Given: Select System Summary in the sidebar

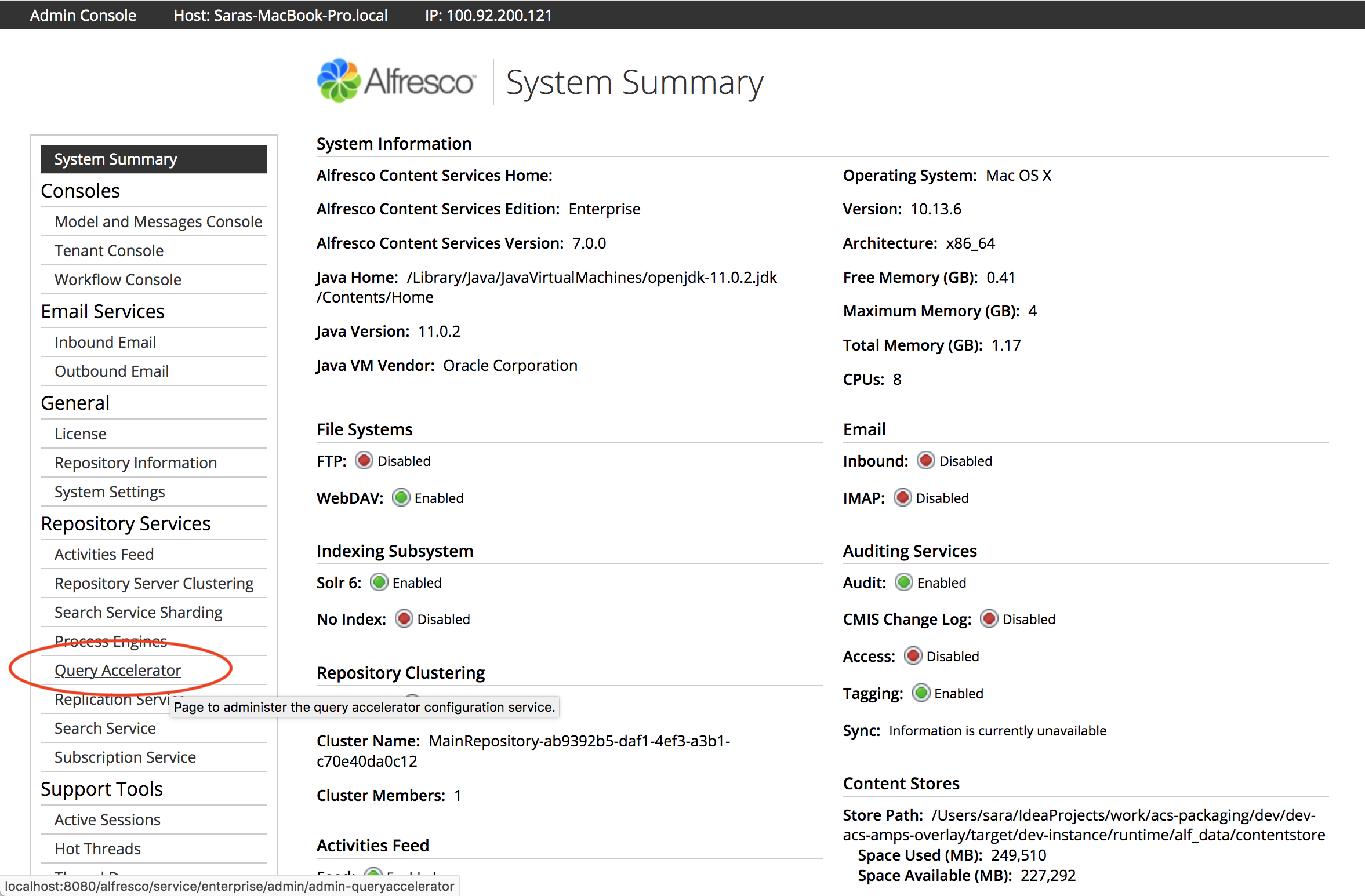Looking at the screenshot, I should pyautogui.click(x=115, y=159).
